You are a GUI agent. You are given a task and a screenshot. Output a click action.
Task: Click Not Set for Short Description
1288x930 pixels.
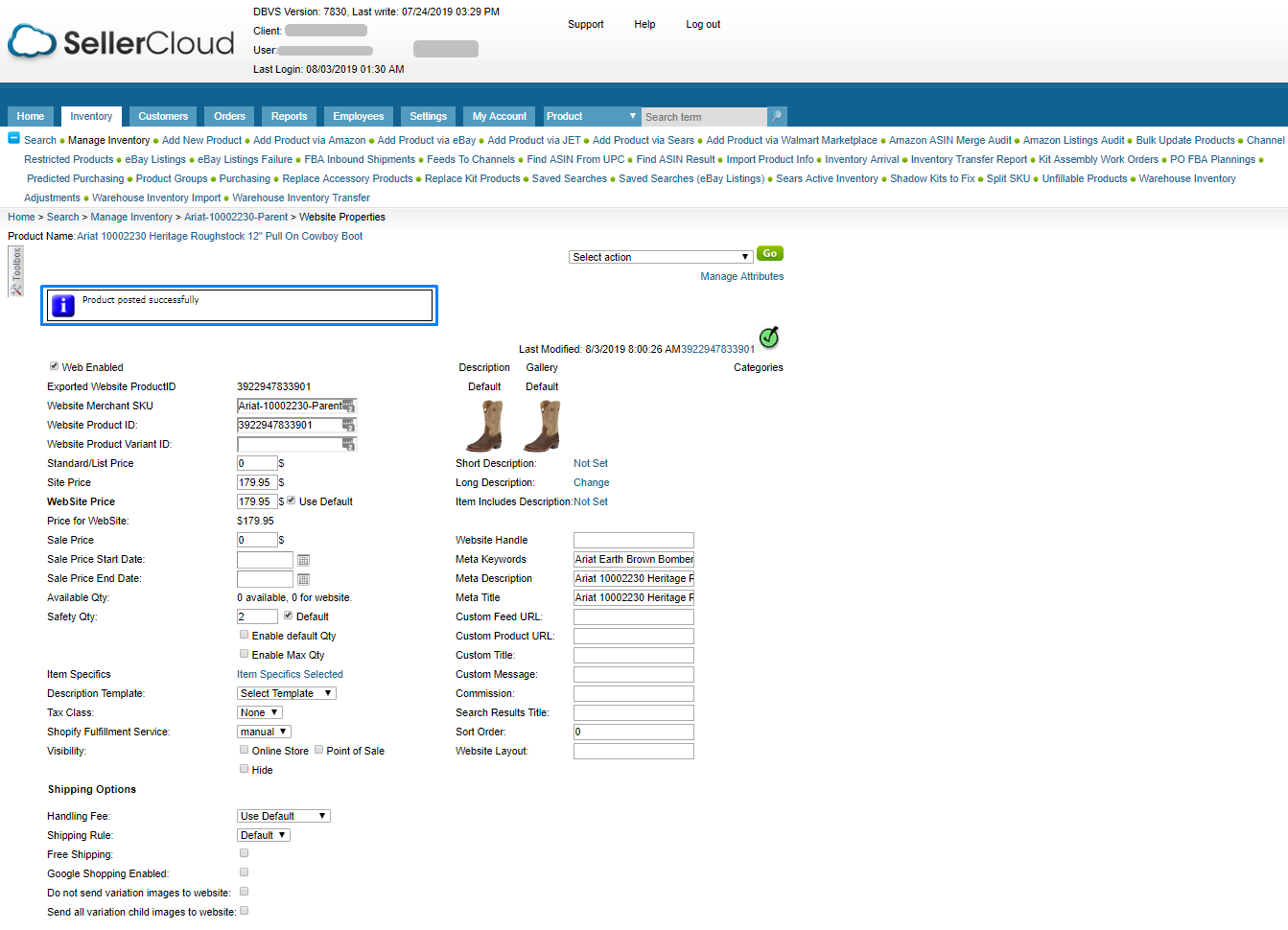point(591,463)
